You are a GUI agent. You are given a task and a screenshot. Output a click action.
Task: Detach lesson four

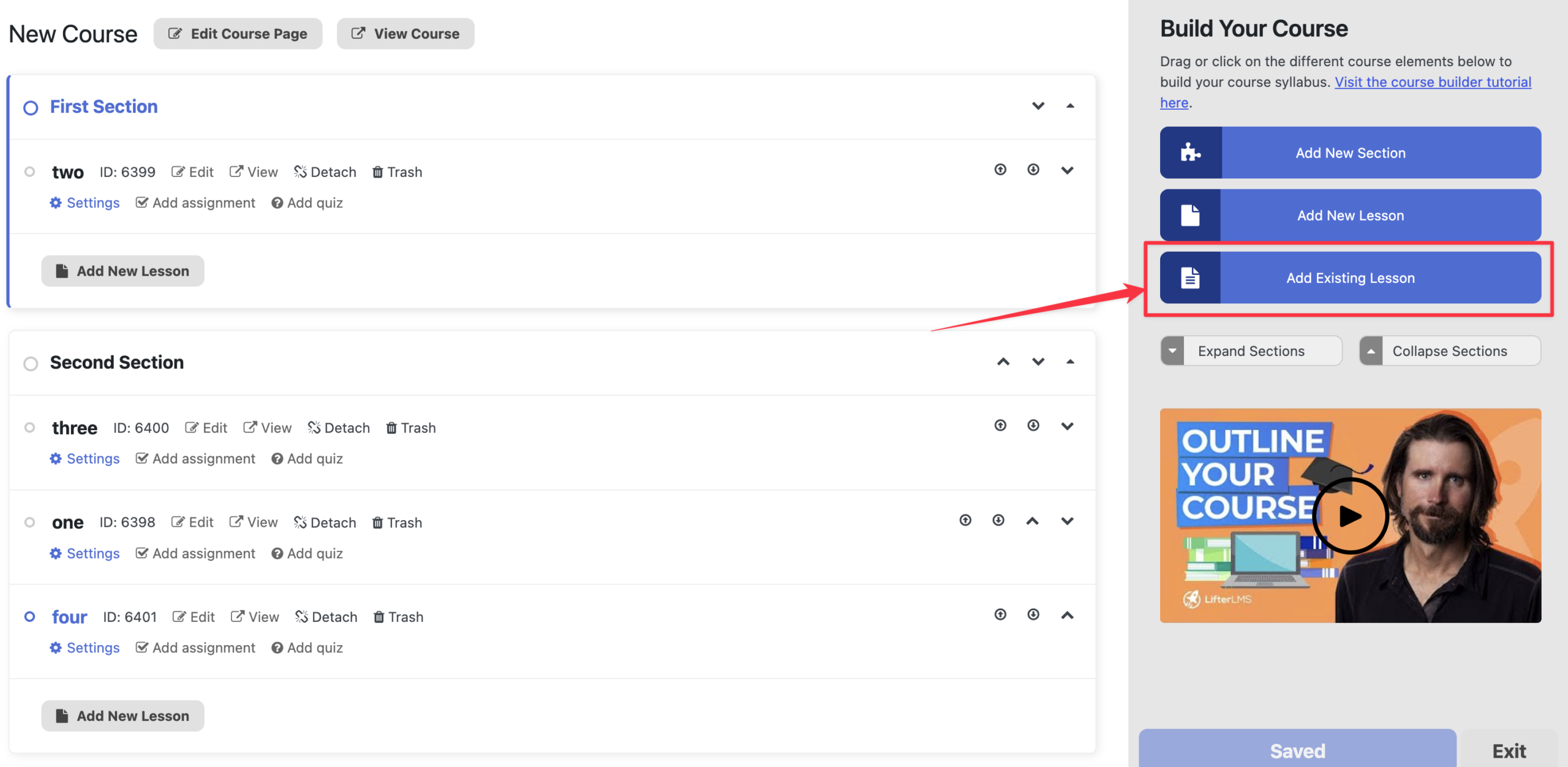pos(326,617)
